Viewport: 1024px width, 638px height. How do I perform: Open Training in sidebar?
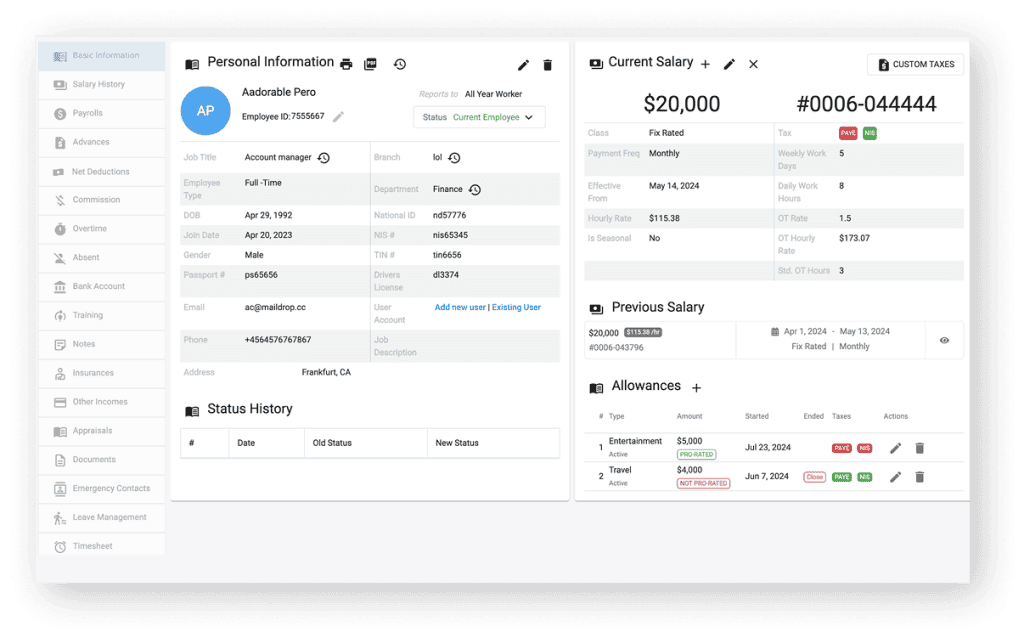[101, 315]
